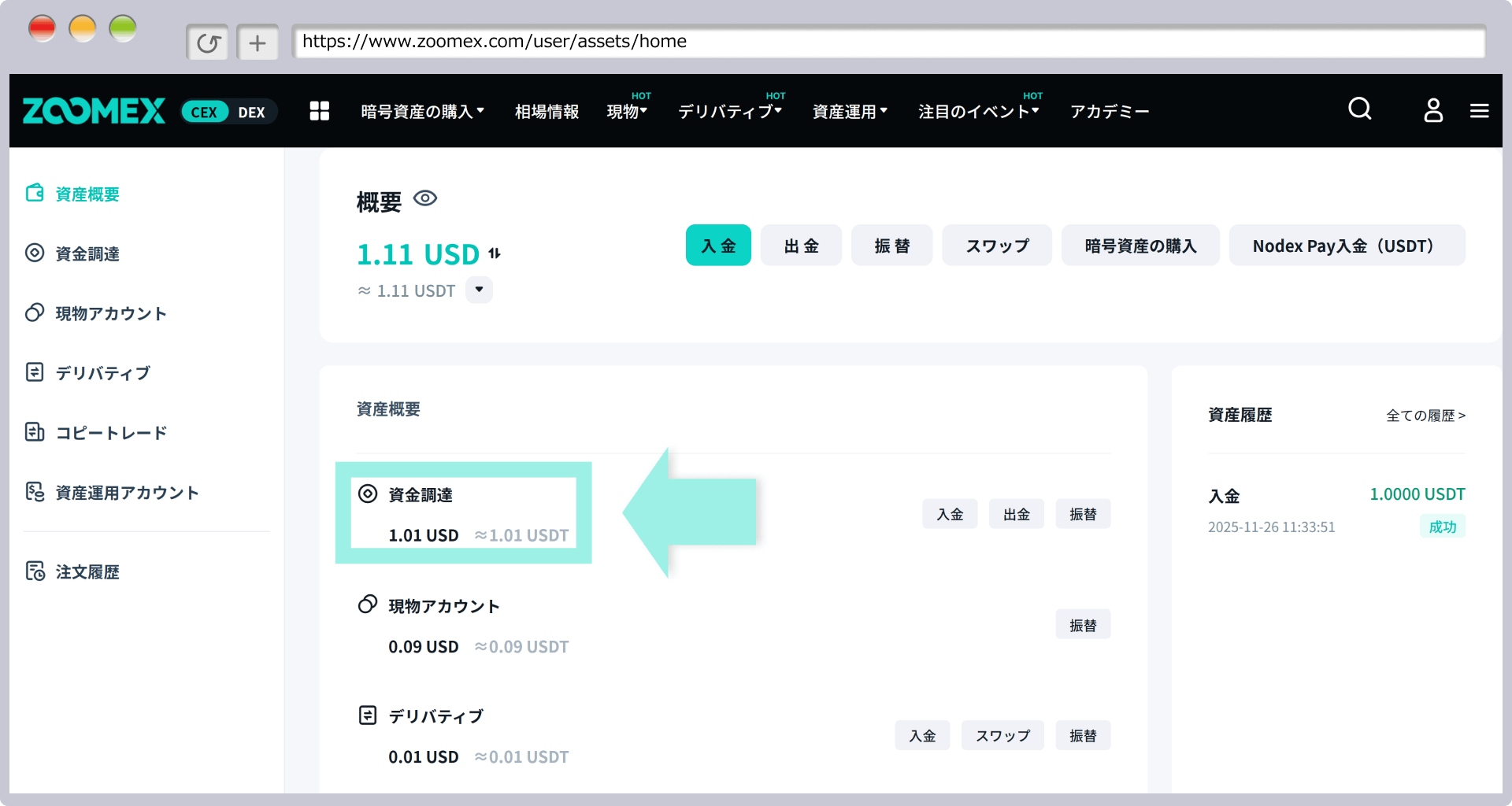Image resolution: width=1512 pixels, height=806 pixels.
Task: Open the アカデミー menu item
Action: point(1110,111)
